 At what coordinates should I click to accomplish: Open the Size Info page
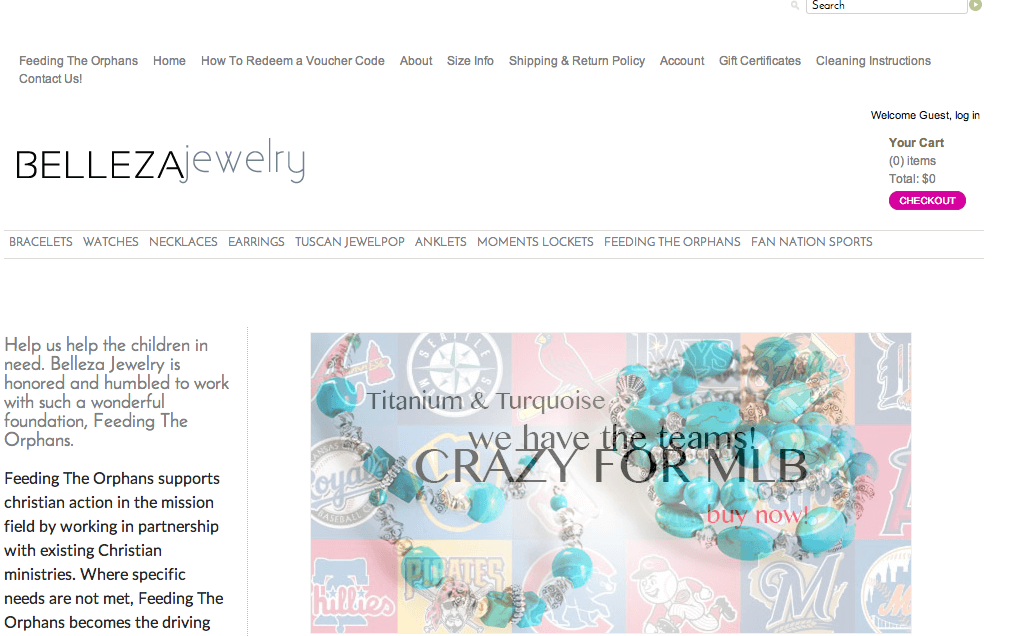pos(470,61)
